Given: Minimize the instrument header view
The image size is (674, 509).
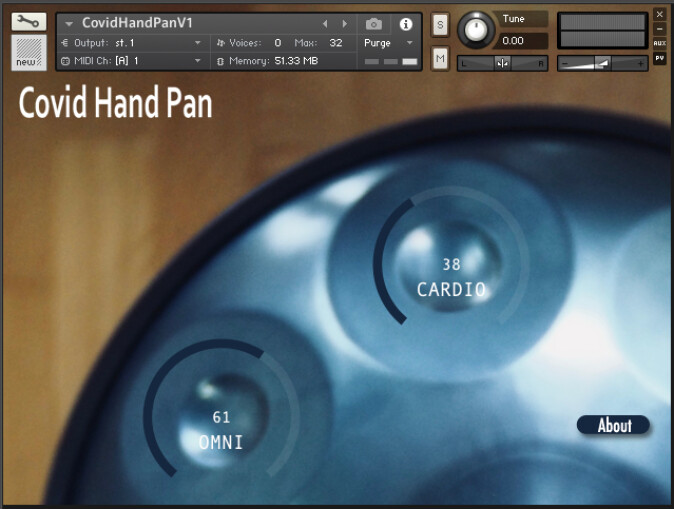Looking at the screenshot, I should point(660,29).
